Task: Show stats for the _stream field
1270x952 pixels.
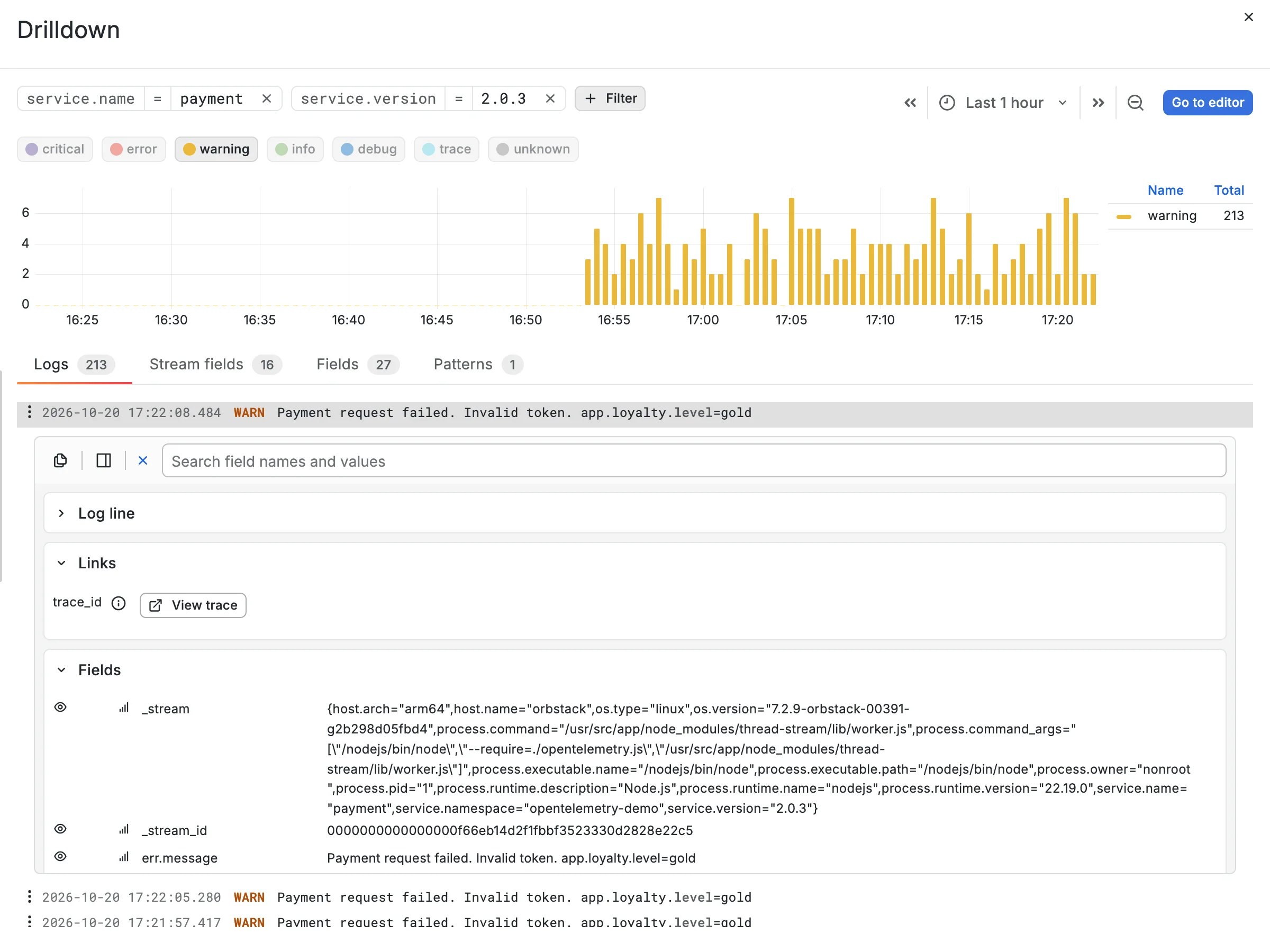Action: [123, 708]
